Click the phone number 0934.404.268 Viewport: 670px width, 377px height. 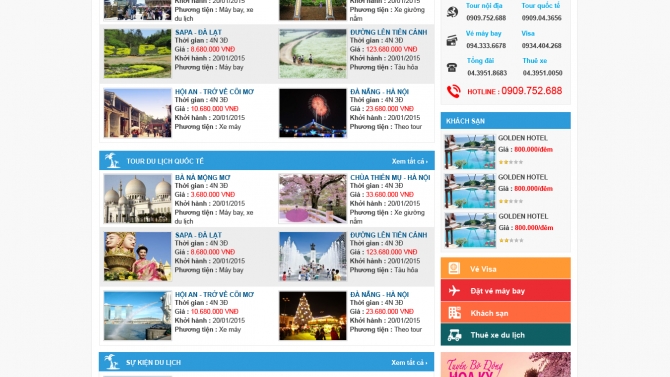click(x=541, y=46)
